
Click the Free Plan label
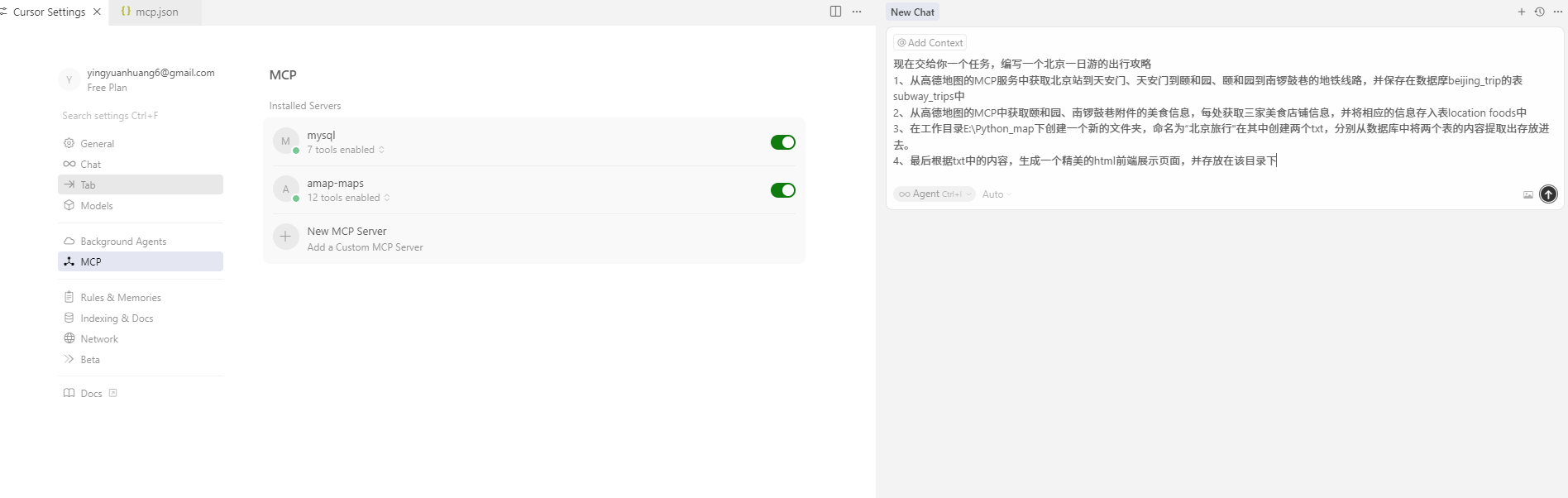click(108, 88)
